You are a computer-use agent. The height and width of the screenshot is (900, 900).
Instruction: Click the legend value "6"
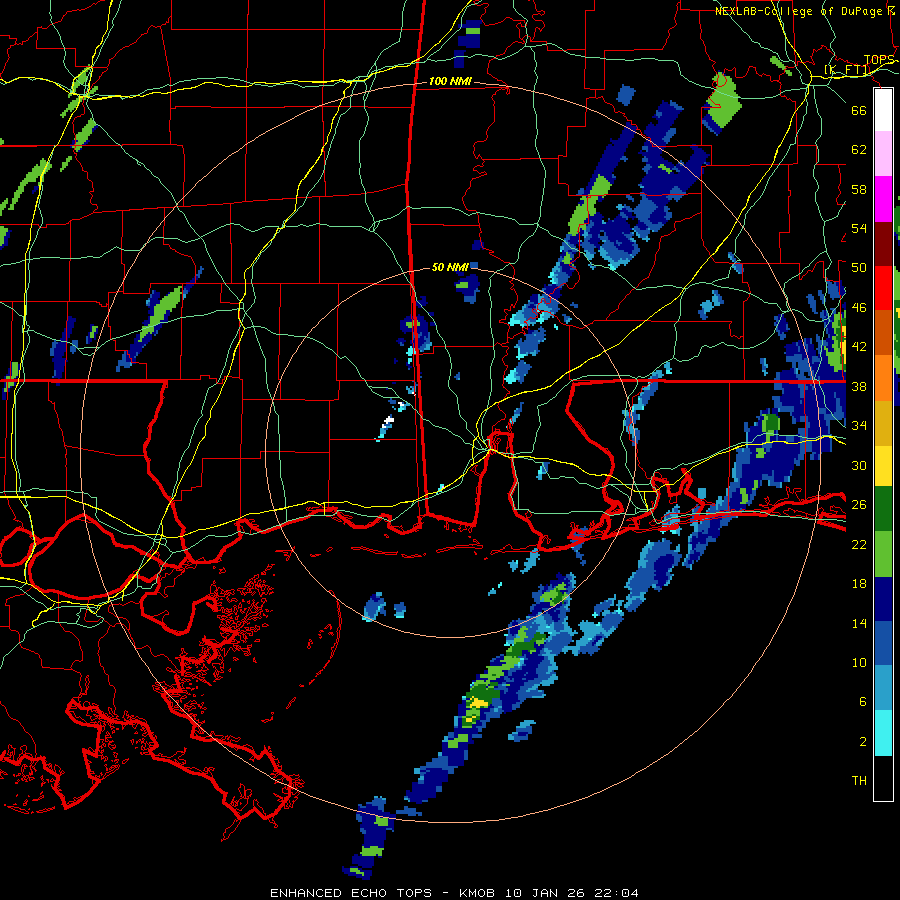862,702
